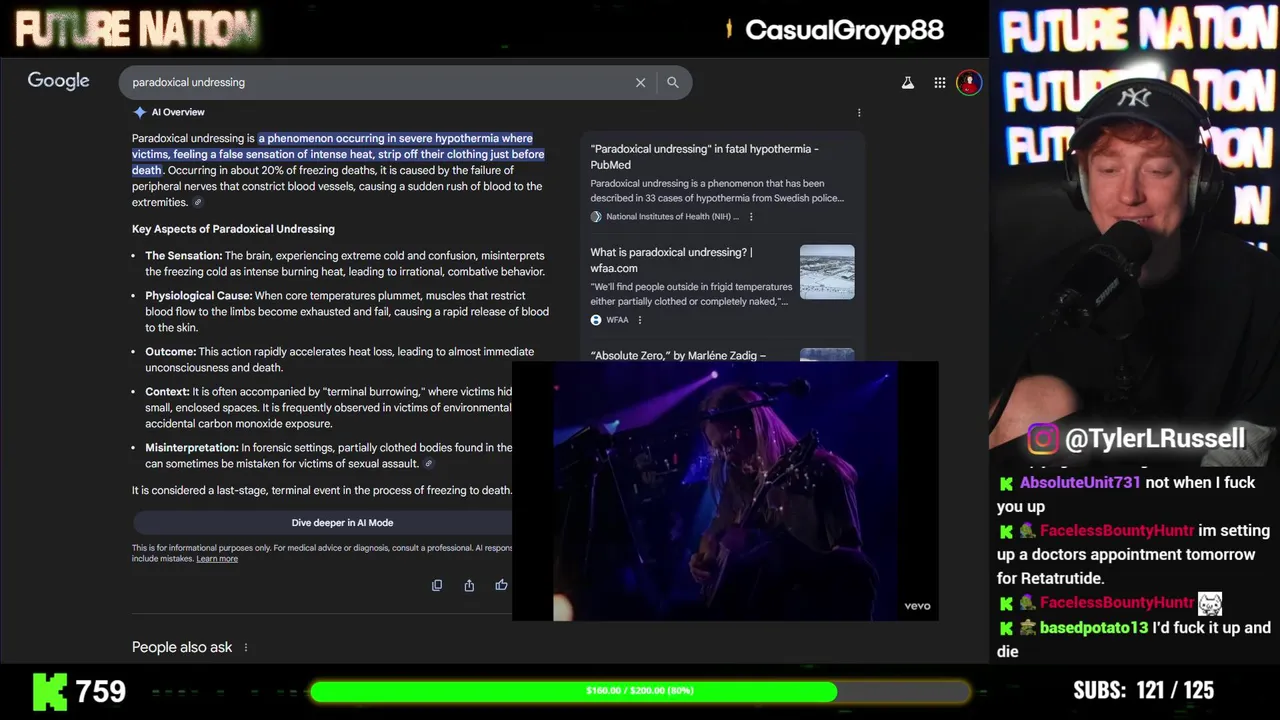The image size is (1280, 720).
Task: Click 'The Sensation:' bullet label
Action: tap(184, 255)
